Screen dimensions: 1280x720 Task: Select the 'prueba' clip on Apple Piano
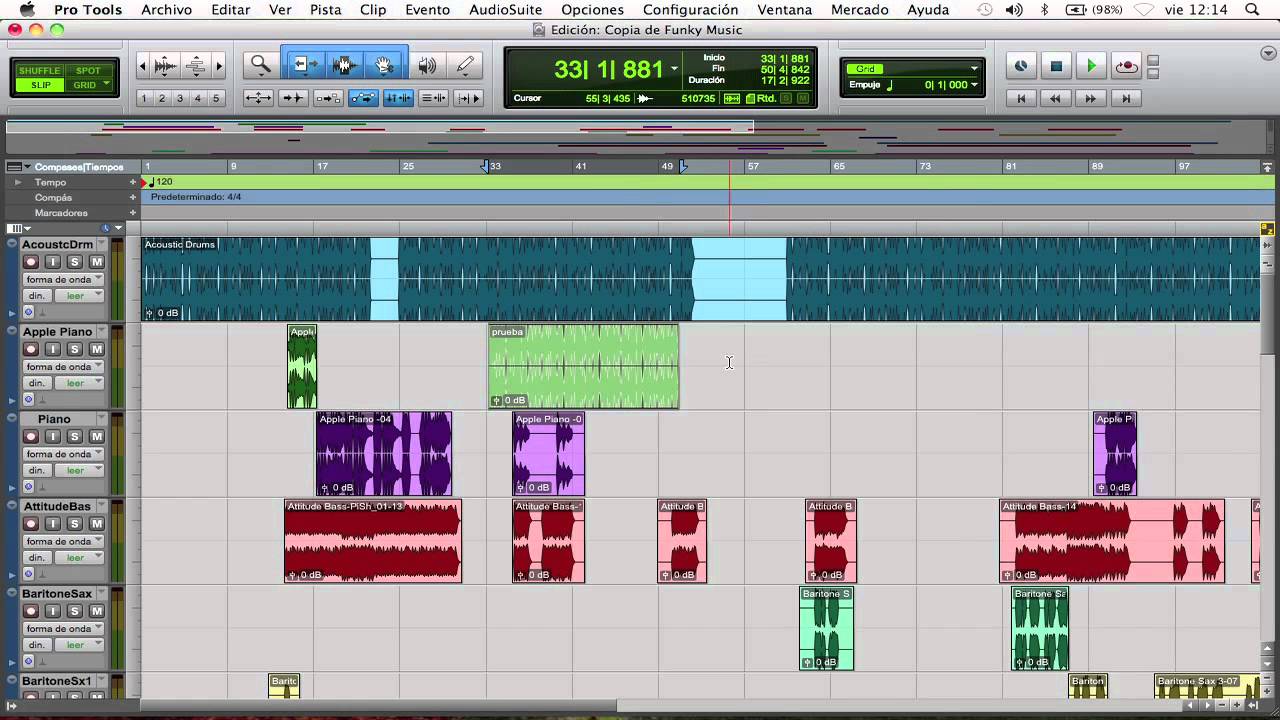point(583,367)
